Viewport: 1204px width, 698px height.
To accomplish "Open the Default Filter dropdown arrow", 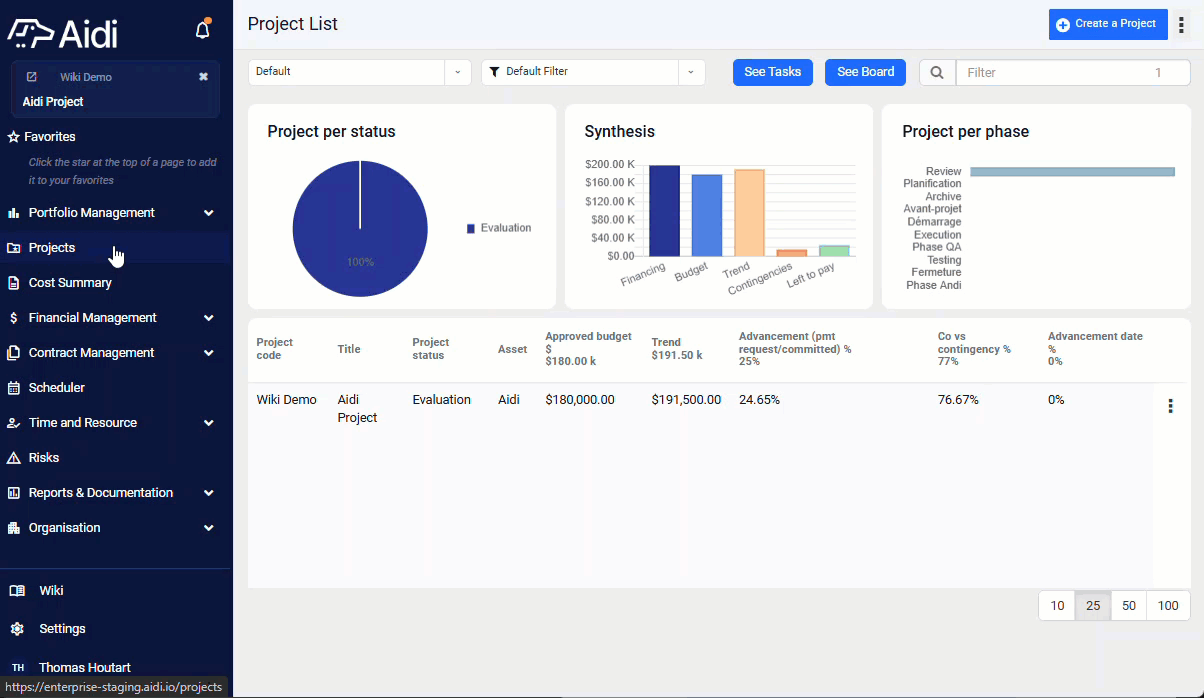I will 692,72.
